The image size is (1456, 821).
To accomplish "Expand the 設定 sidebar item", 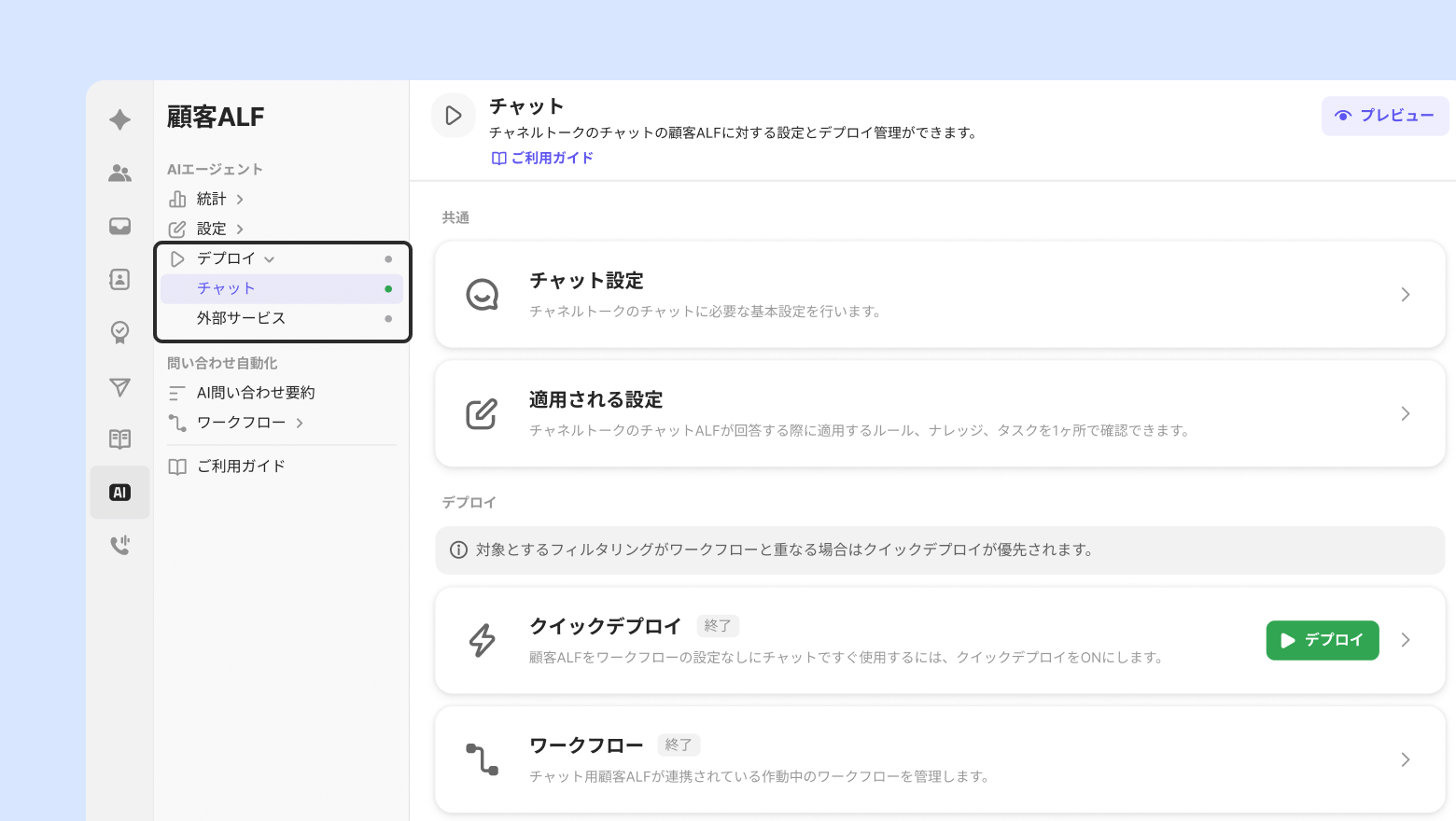I will [x=211, y=229].
